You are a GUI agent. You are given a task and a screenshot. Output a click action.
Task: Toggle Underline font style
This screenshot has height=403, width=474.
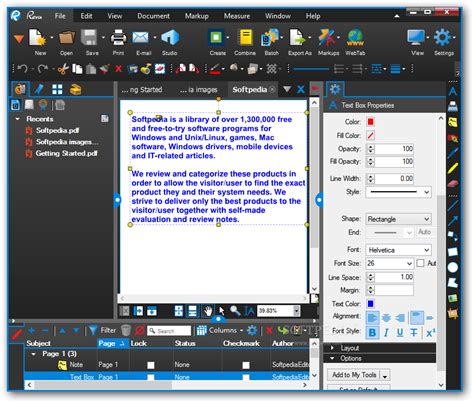coord(400,332)
